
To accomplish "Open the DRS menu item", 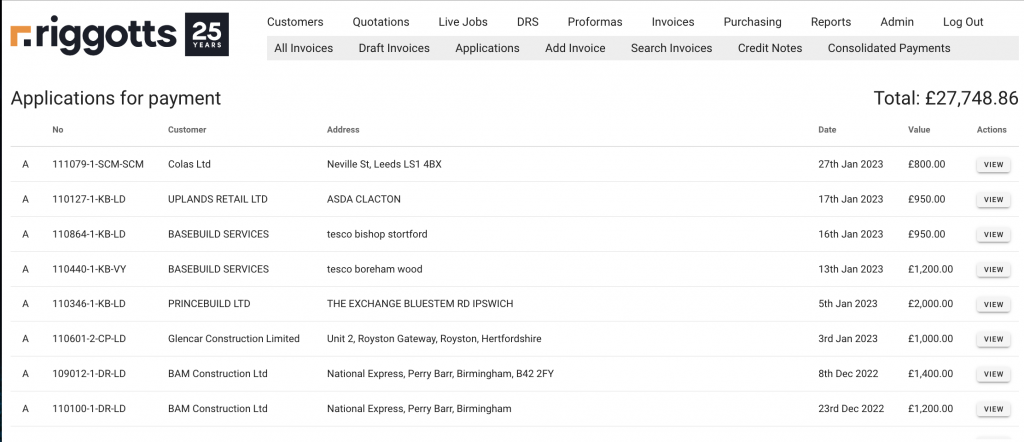I will (527, 22).
